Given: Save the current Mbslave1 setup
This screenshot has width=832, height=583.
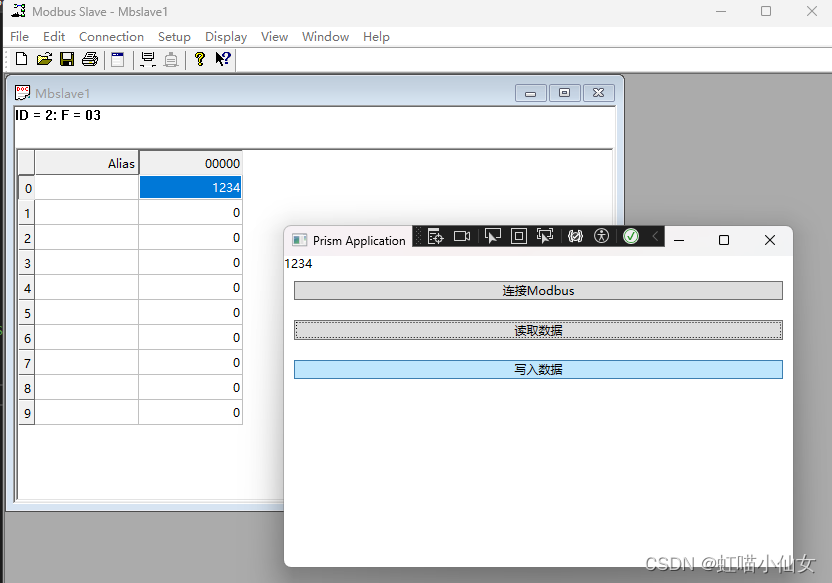Looking at the screenshot, I should tap(66, 59).
